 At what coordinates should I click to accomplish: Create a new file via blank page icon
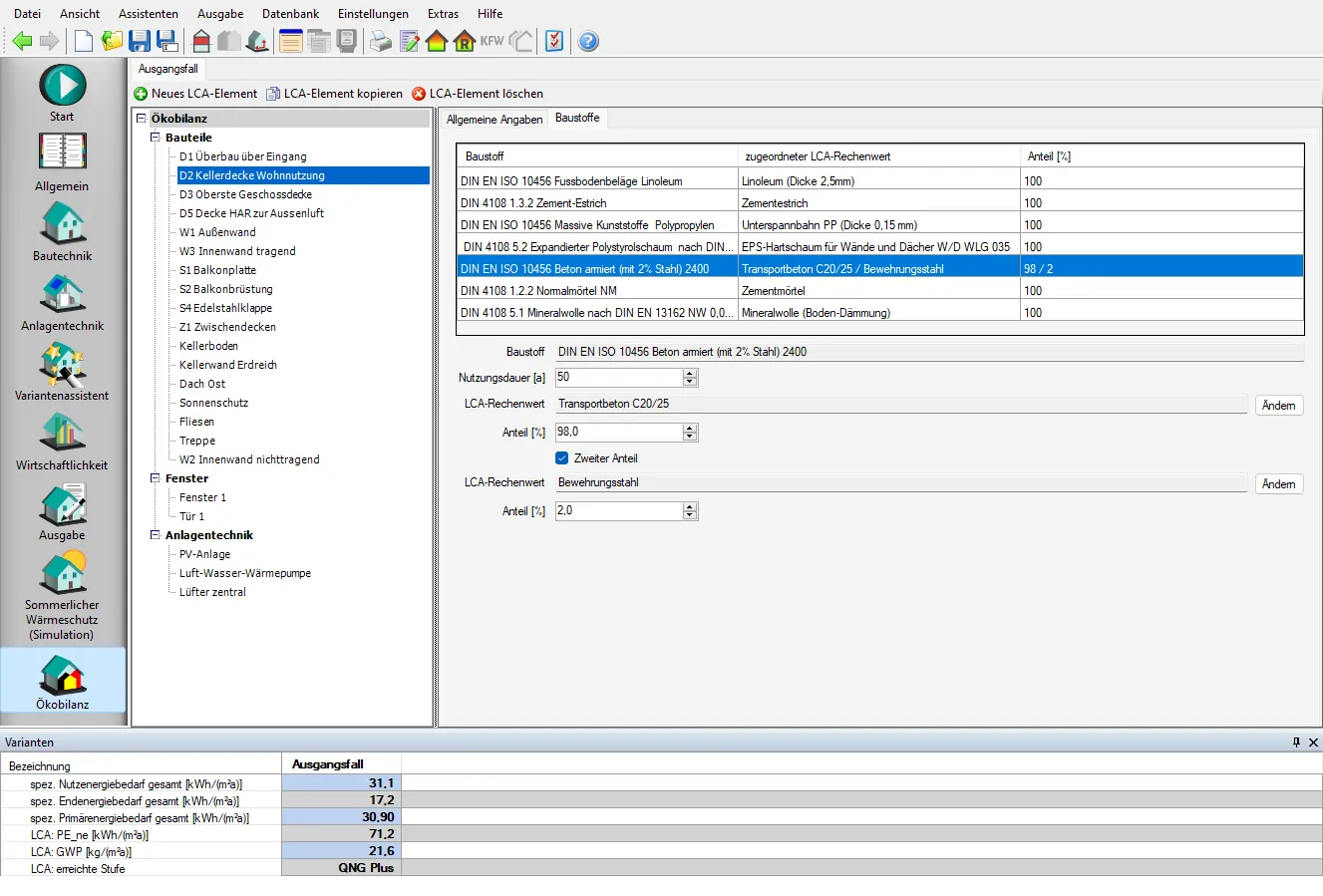pos(84,41)
